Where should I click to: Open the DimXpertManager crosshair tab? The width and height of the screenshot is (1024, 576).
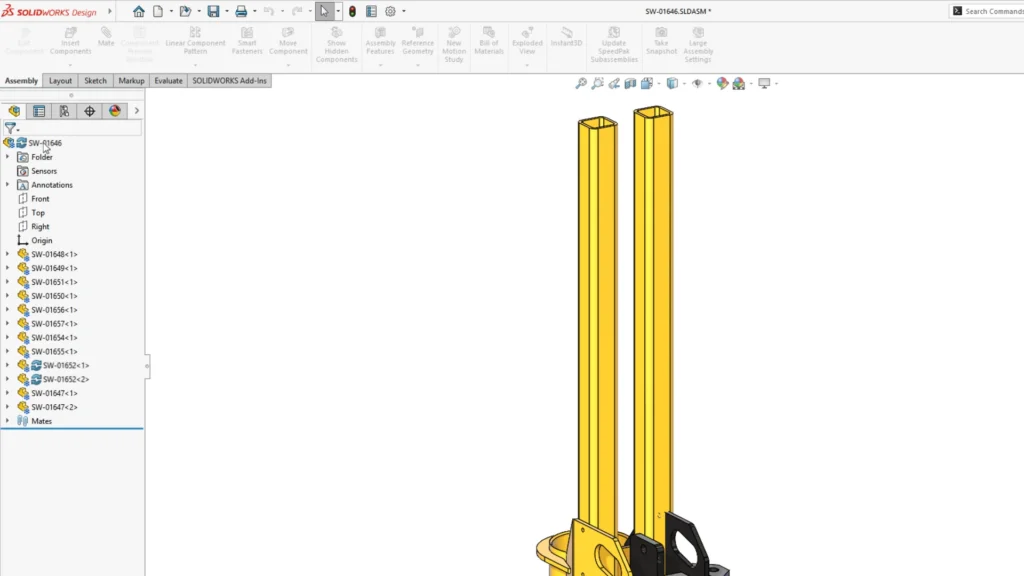[89, 111]
